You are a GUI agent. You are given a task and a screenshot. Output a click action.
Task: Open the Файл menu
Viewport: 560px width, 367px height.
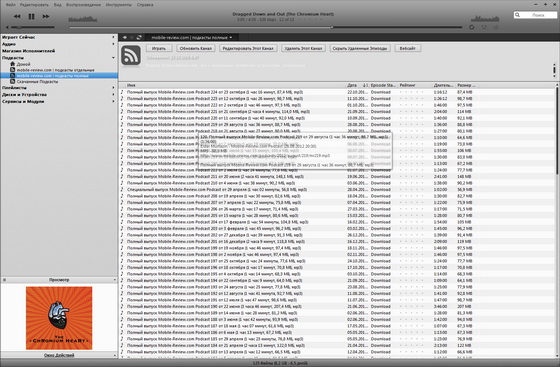click(10, 5)
